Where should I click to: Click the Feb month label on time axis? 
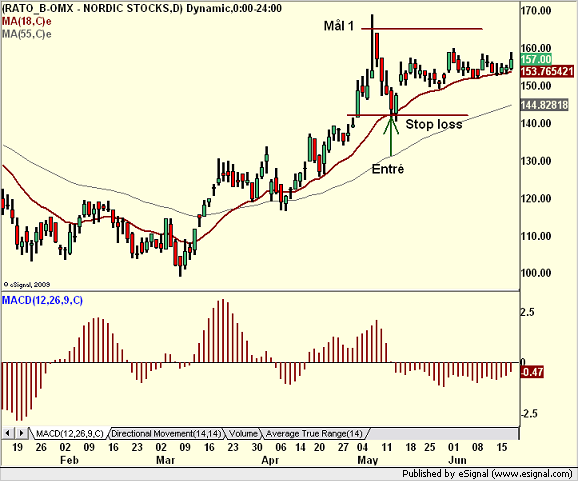click(69, 460)
